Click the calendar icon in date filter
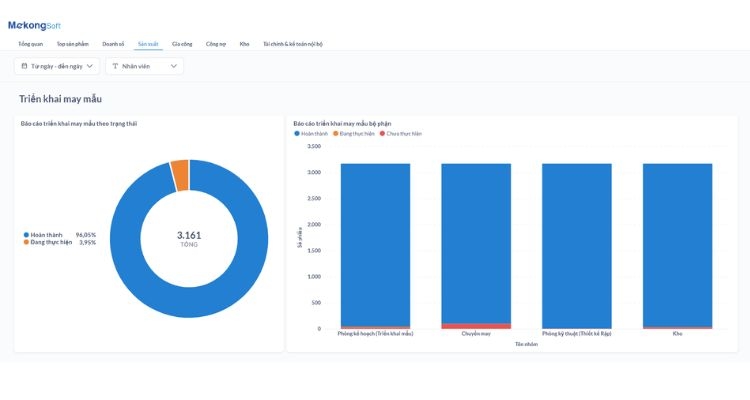Screen dimensions: 750x400 pos(24,66)
